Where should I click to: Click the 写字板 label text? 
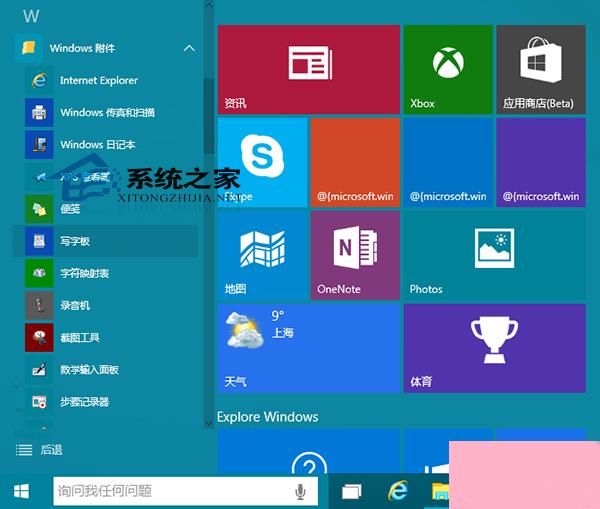click(75, 241)
